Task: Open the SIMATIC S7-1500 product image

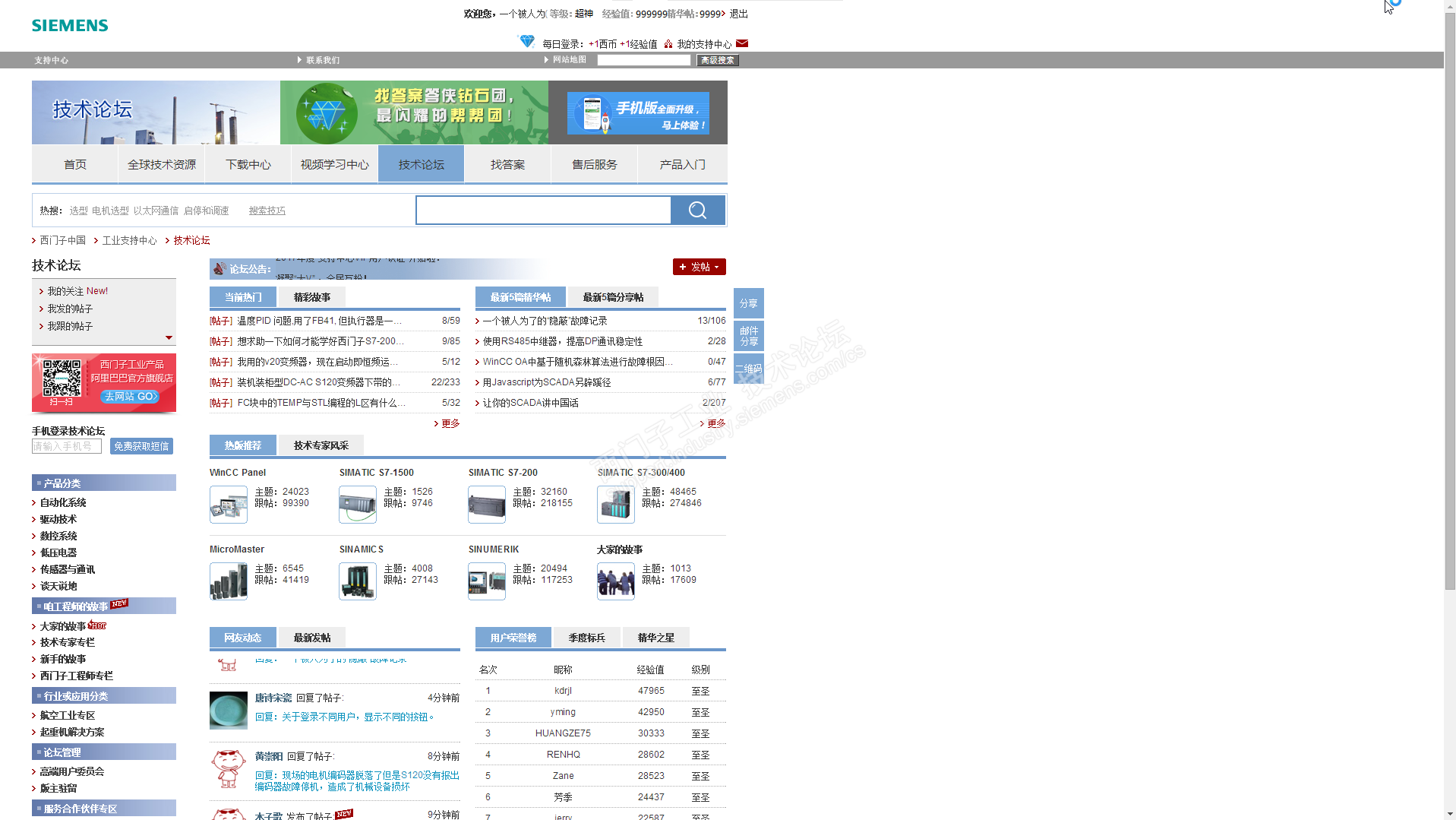Action: [x=358, y=505]
